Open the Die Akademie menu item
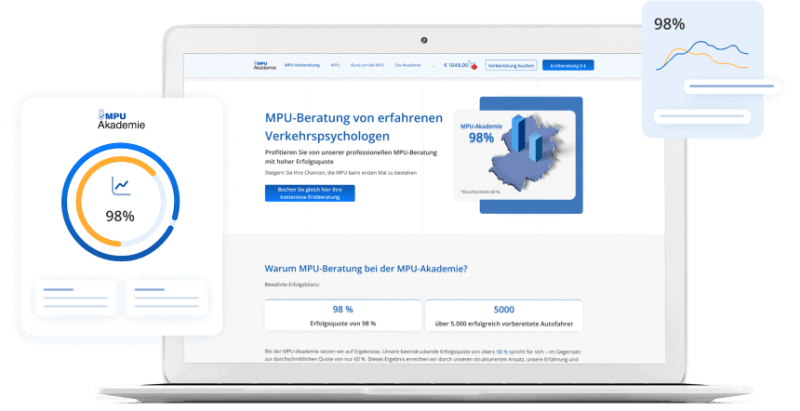800x411 pixels. pos(408,65)
